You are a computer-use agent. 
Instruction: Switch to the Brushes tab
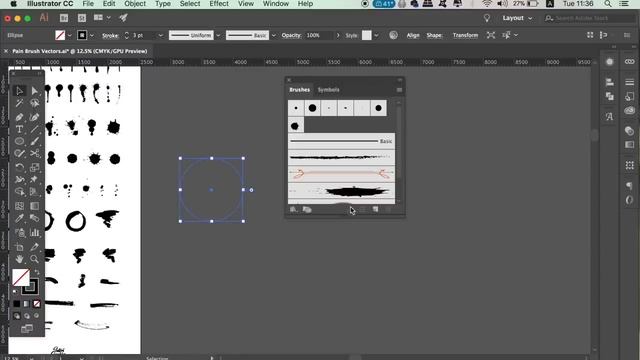[300, 90]
